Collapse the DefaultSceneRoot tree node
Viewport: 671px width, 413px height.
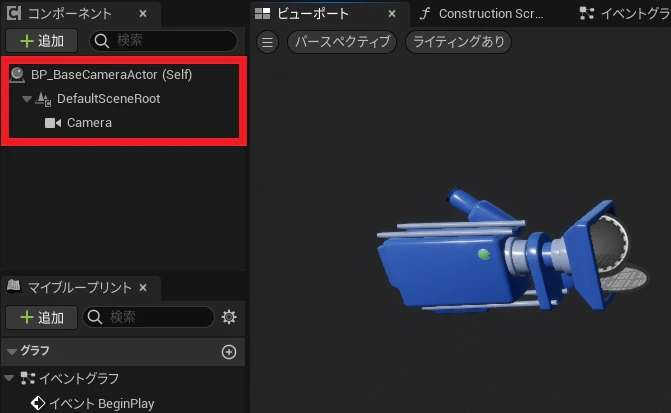(x=27, y=99)
